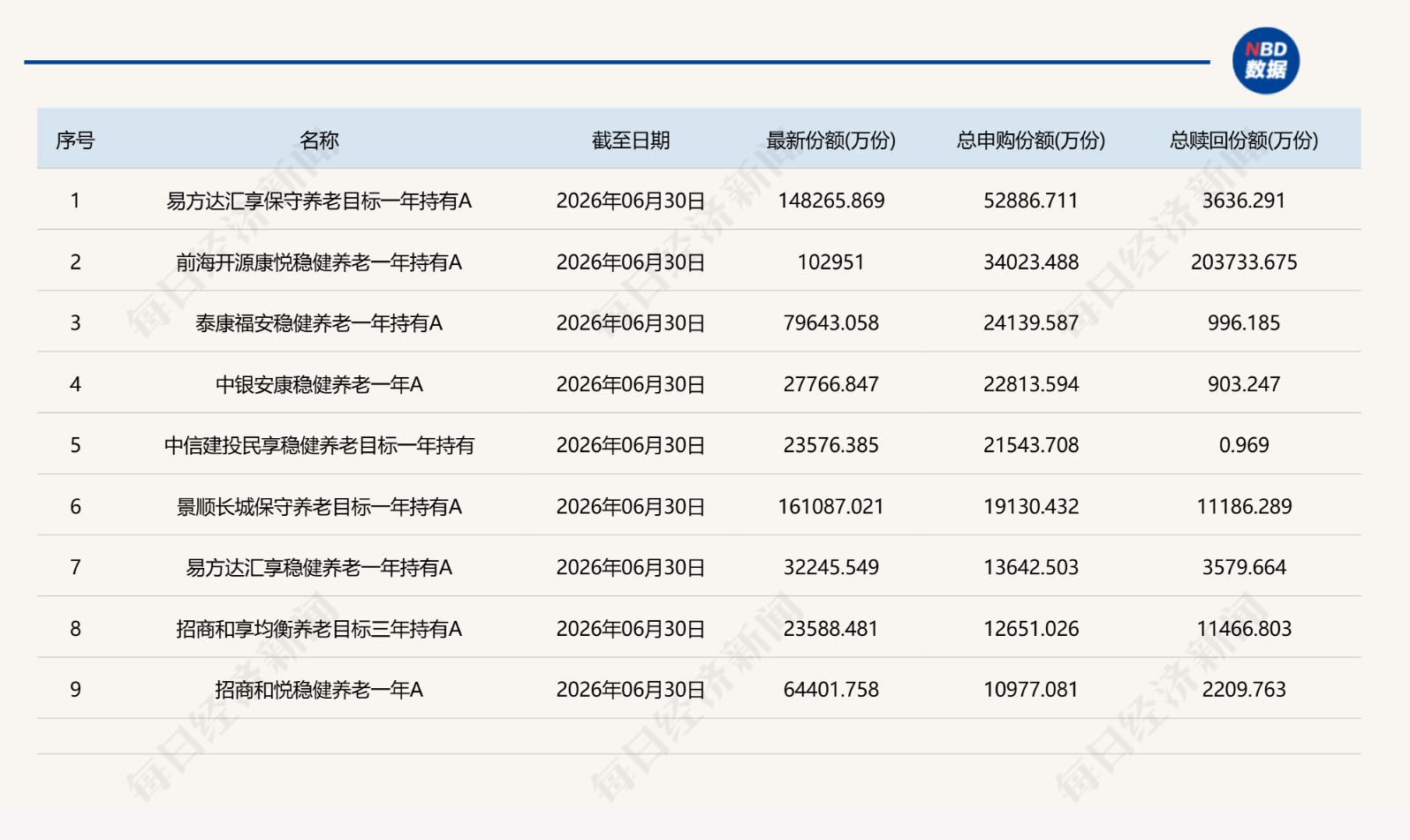Click subscription value 34023.488
Image resolution: width=1410 pixels, height=840 pixels.
(1031, 262)
